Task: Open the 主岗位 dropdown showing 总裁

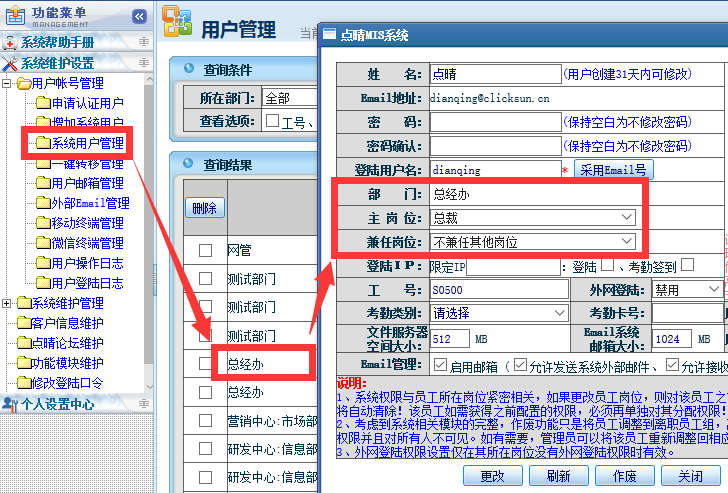Action: point(533,217)
